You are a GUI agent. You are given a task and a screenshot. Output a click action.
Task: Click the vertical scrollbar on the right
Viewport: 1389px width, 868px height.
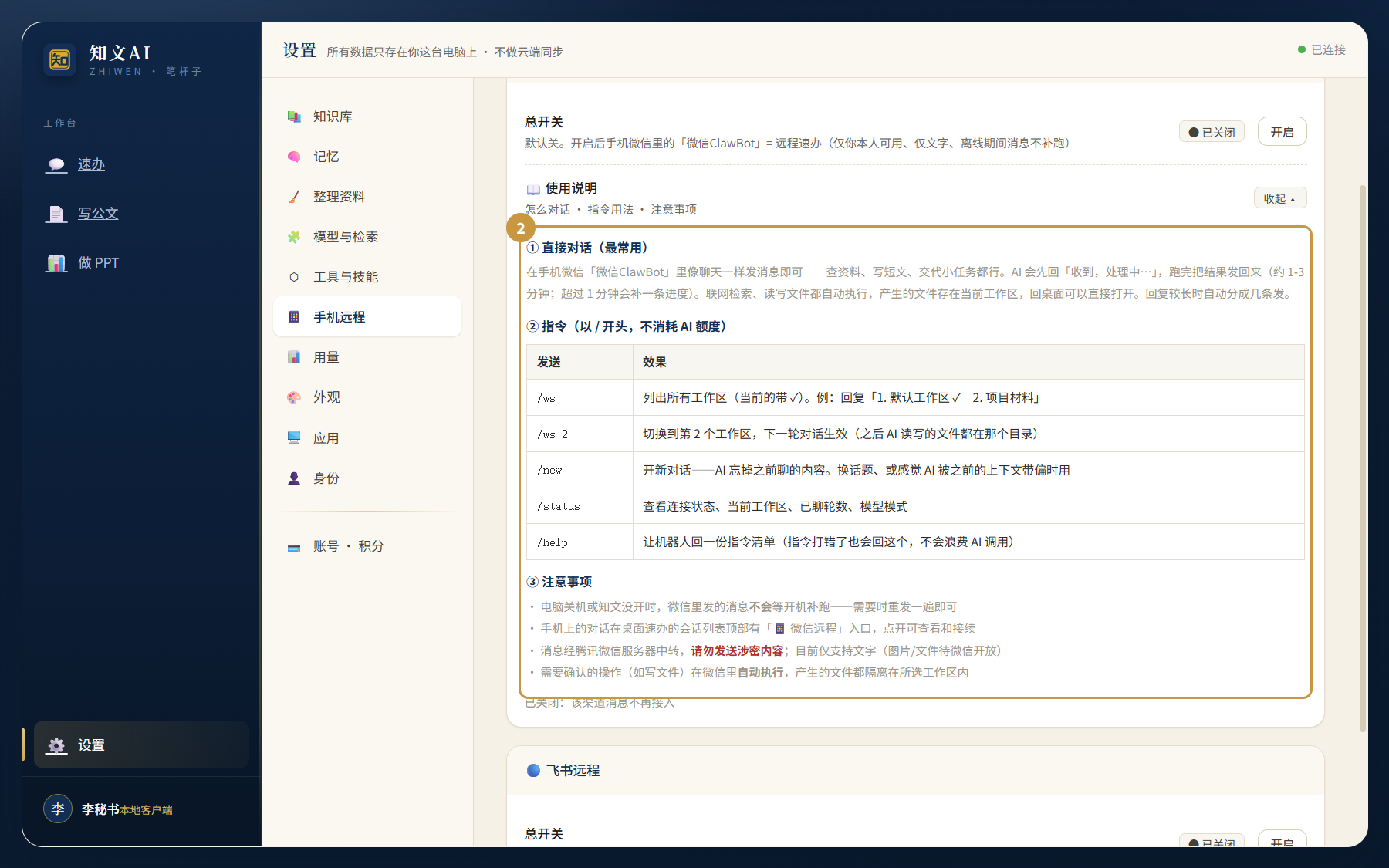tap(1362, 458)
